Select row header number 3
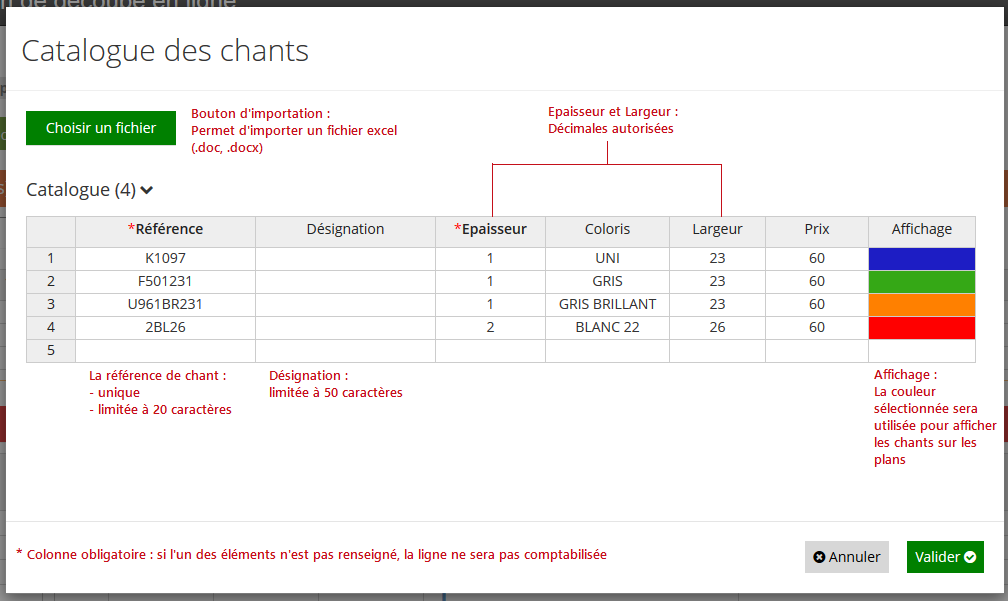The image size is (1008, 601). 51,305
